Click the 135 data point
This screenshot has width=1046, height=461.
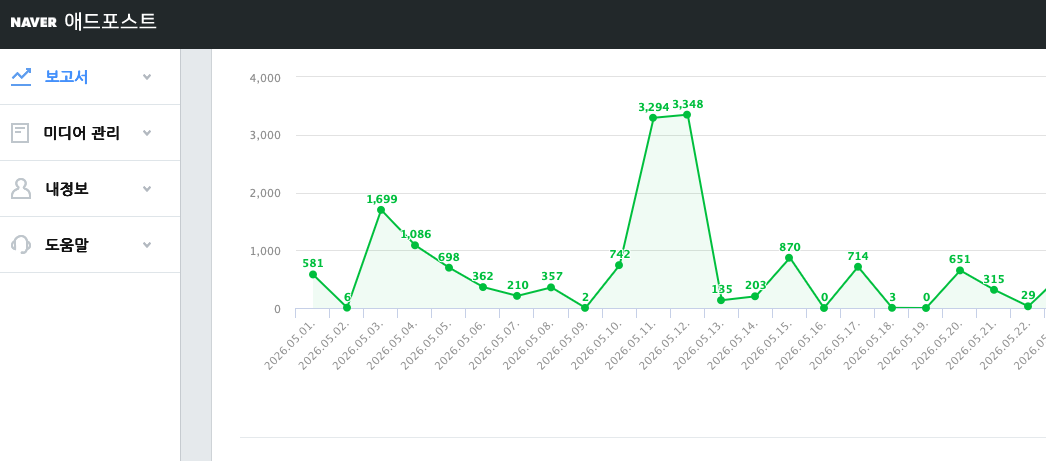pyautogui.click(x=721, y=300)
